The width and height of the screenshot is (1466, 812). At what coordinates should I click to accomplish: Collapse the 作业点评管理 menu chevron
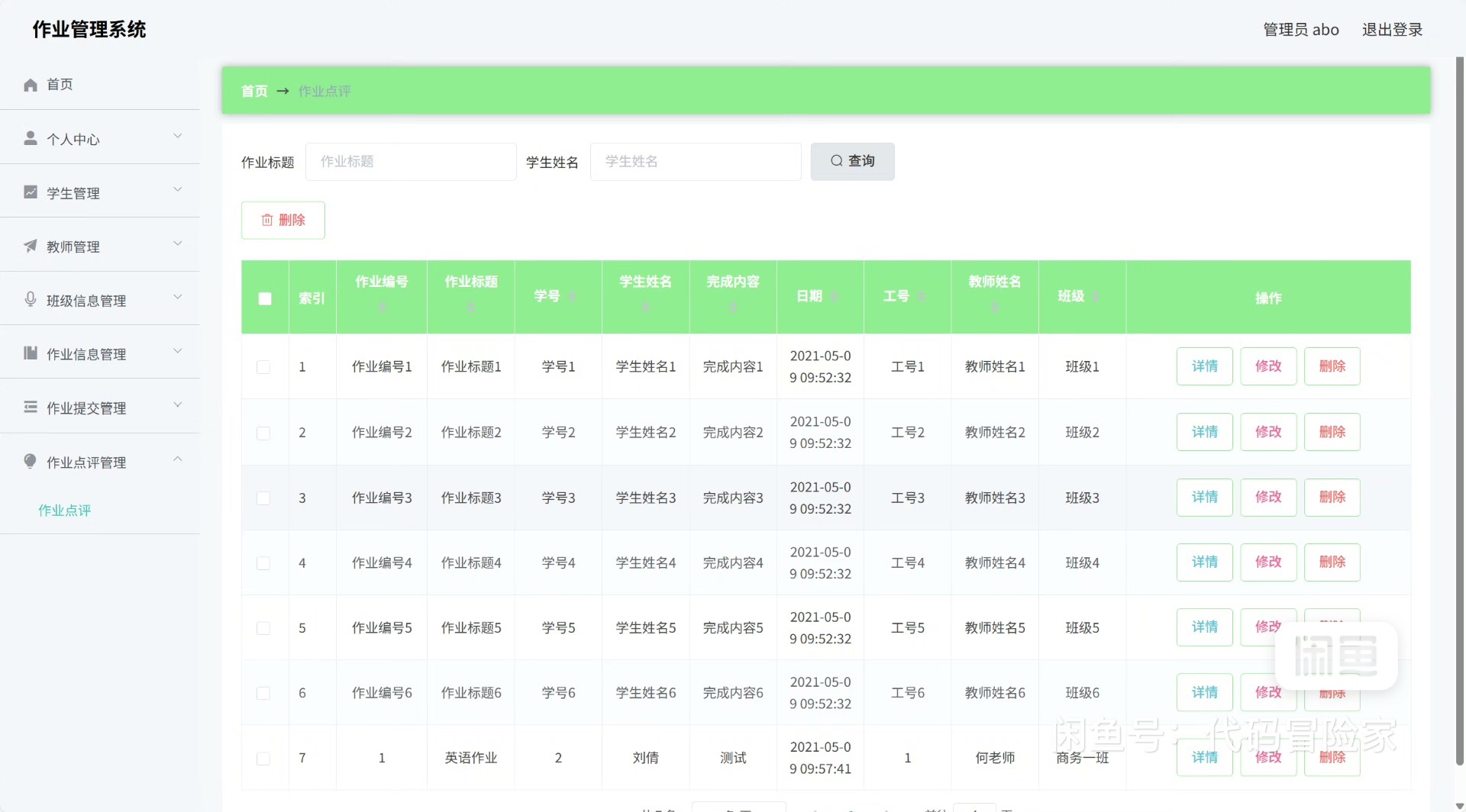(178, 459)
